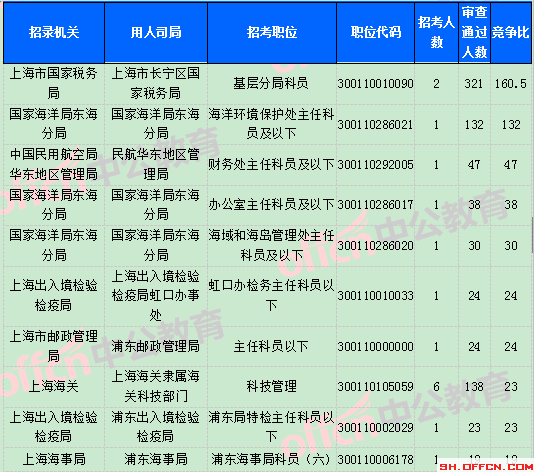Select position code 300110286021
The width and height of the screenshot is (535, 476).
[375, 125]
